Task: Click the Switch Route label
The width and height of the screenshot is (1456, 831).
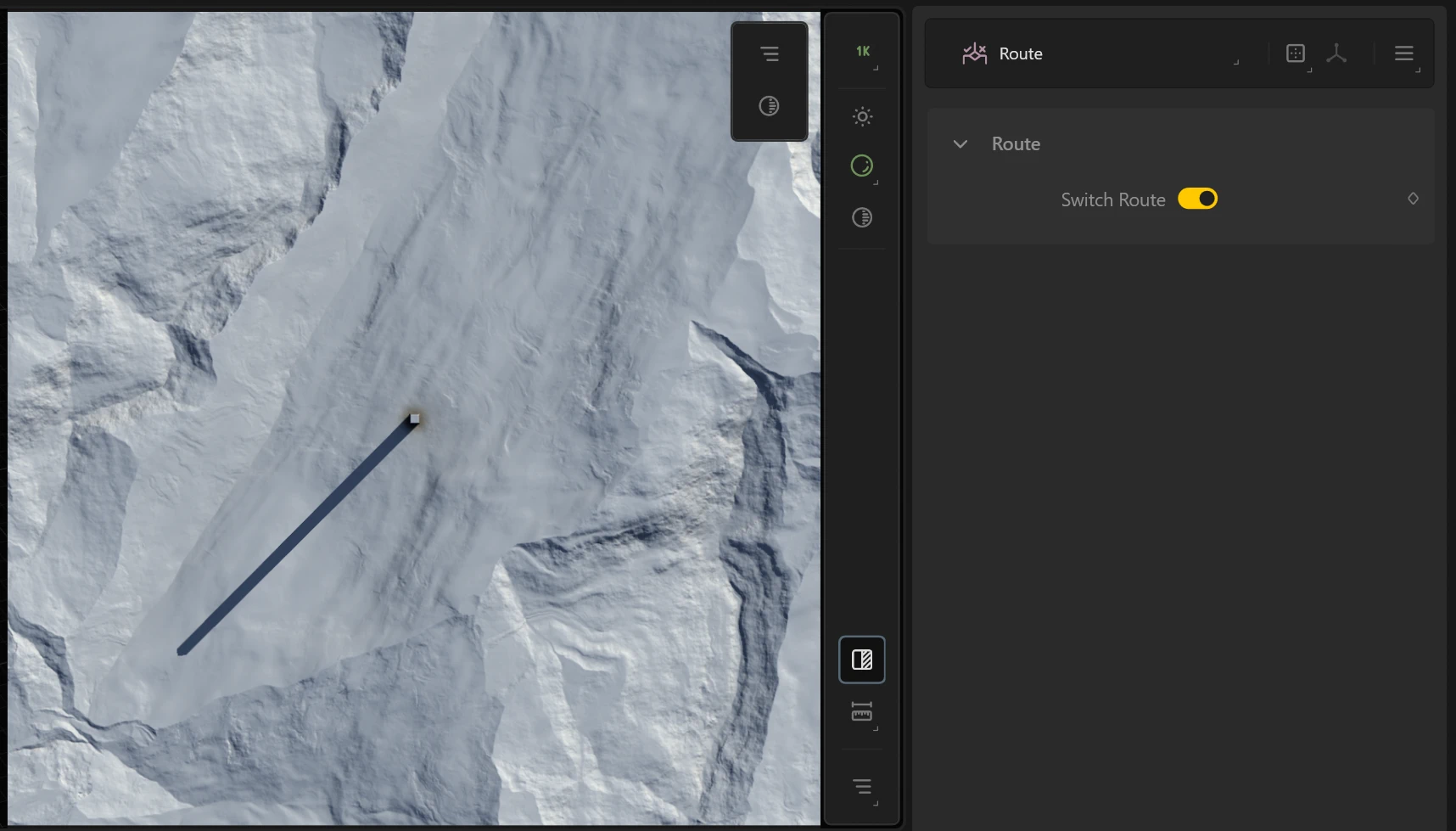Action: 1112,200
